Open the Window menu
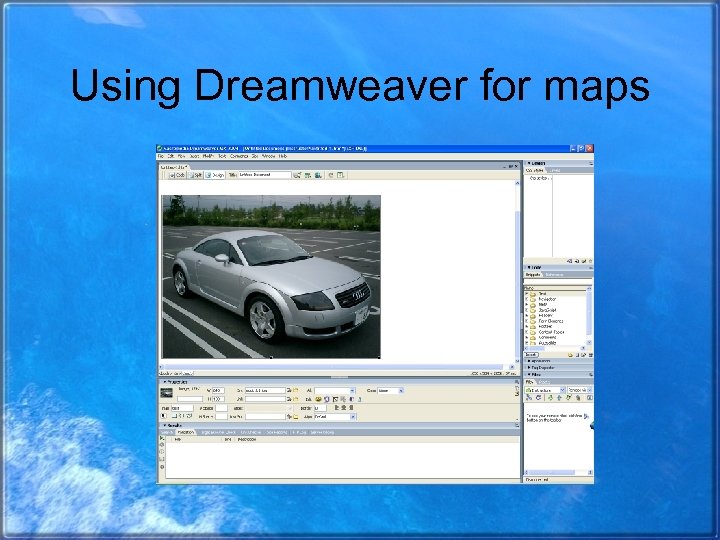 (269, 156)
